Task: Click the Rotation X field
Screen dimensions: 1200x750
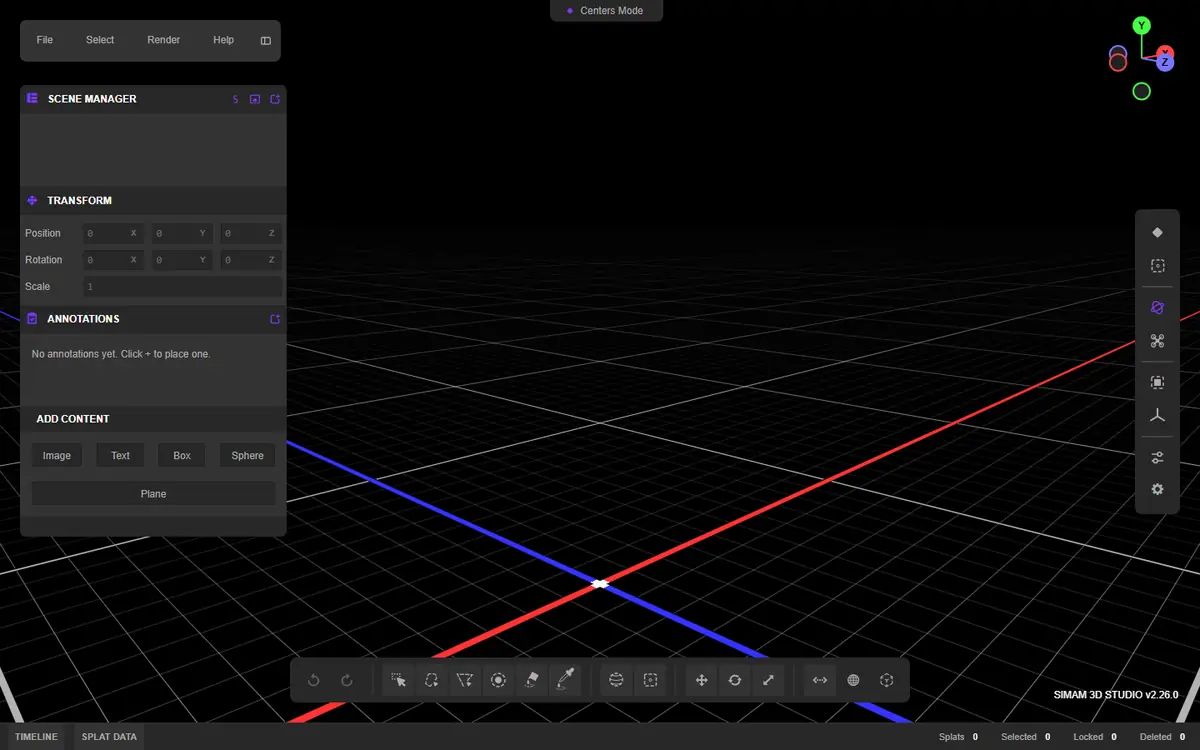Action: [x=114, y=260]
